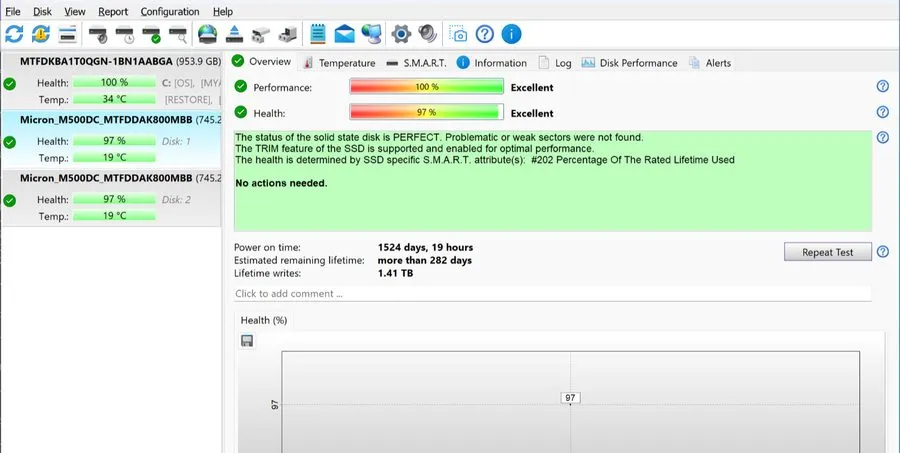Screen dimensions: 900x453
Task: Click help icon beside green status text box
Action: 883,137
